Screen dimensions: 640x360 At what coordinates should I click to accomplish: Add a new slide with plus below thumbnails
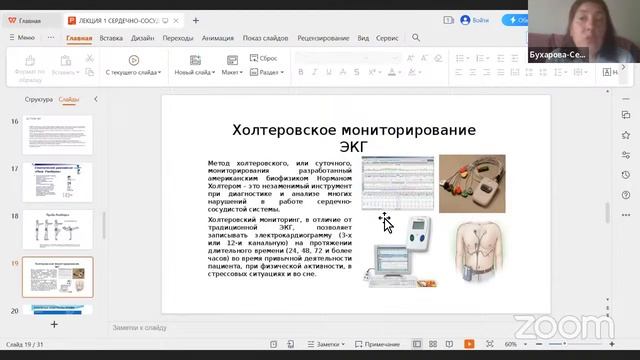coord(54,324)
